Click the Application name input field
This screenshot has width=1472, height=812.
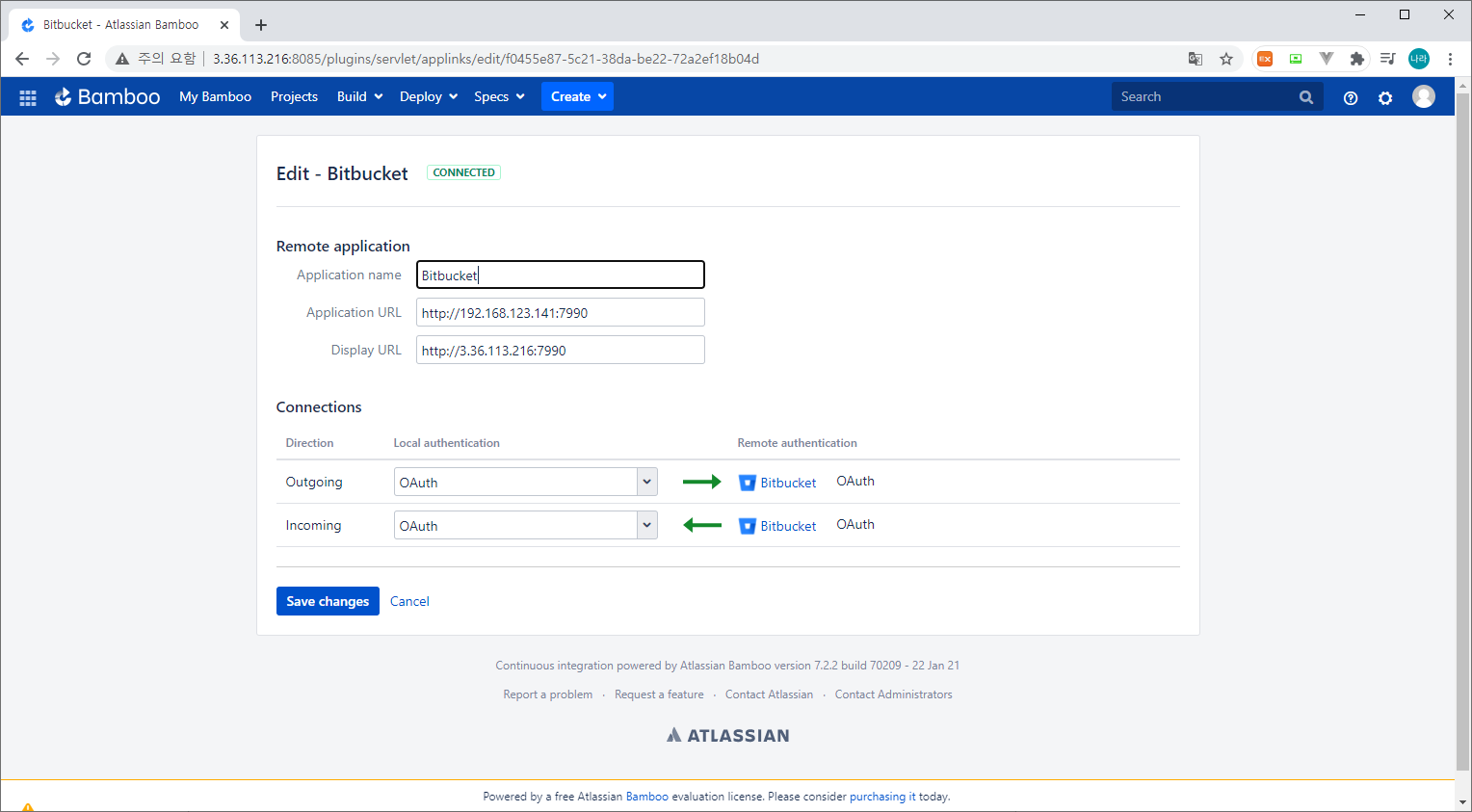560,275
